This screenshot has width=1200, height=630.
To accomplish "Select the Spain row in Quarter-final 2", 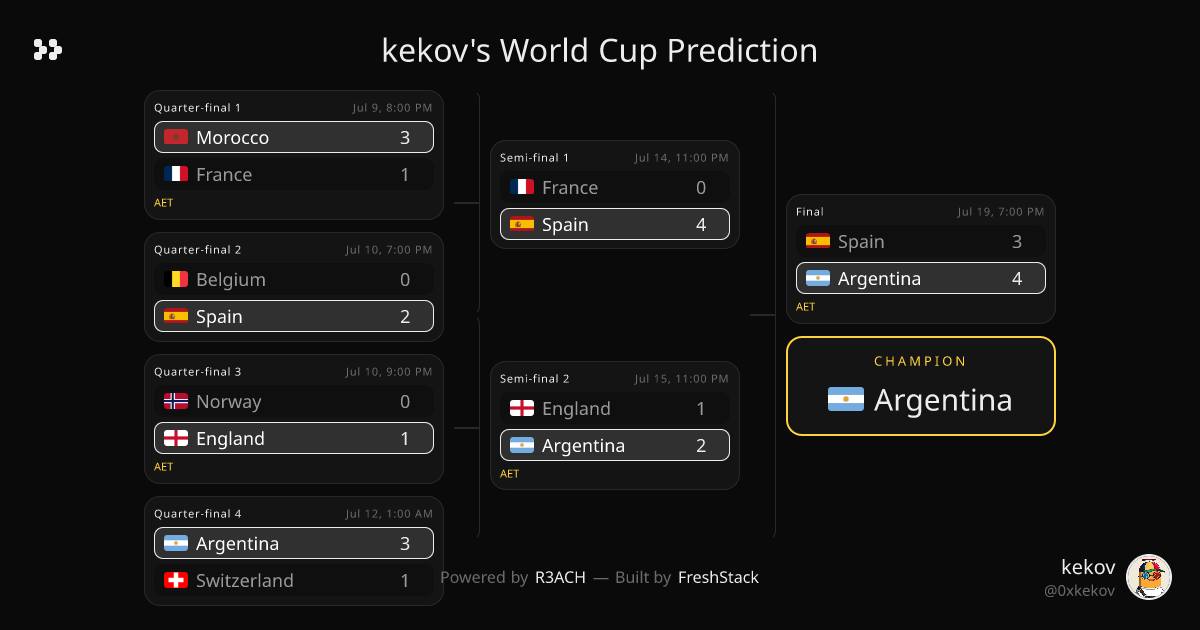I will tap(294, 316).
